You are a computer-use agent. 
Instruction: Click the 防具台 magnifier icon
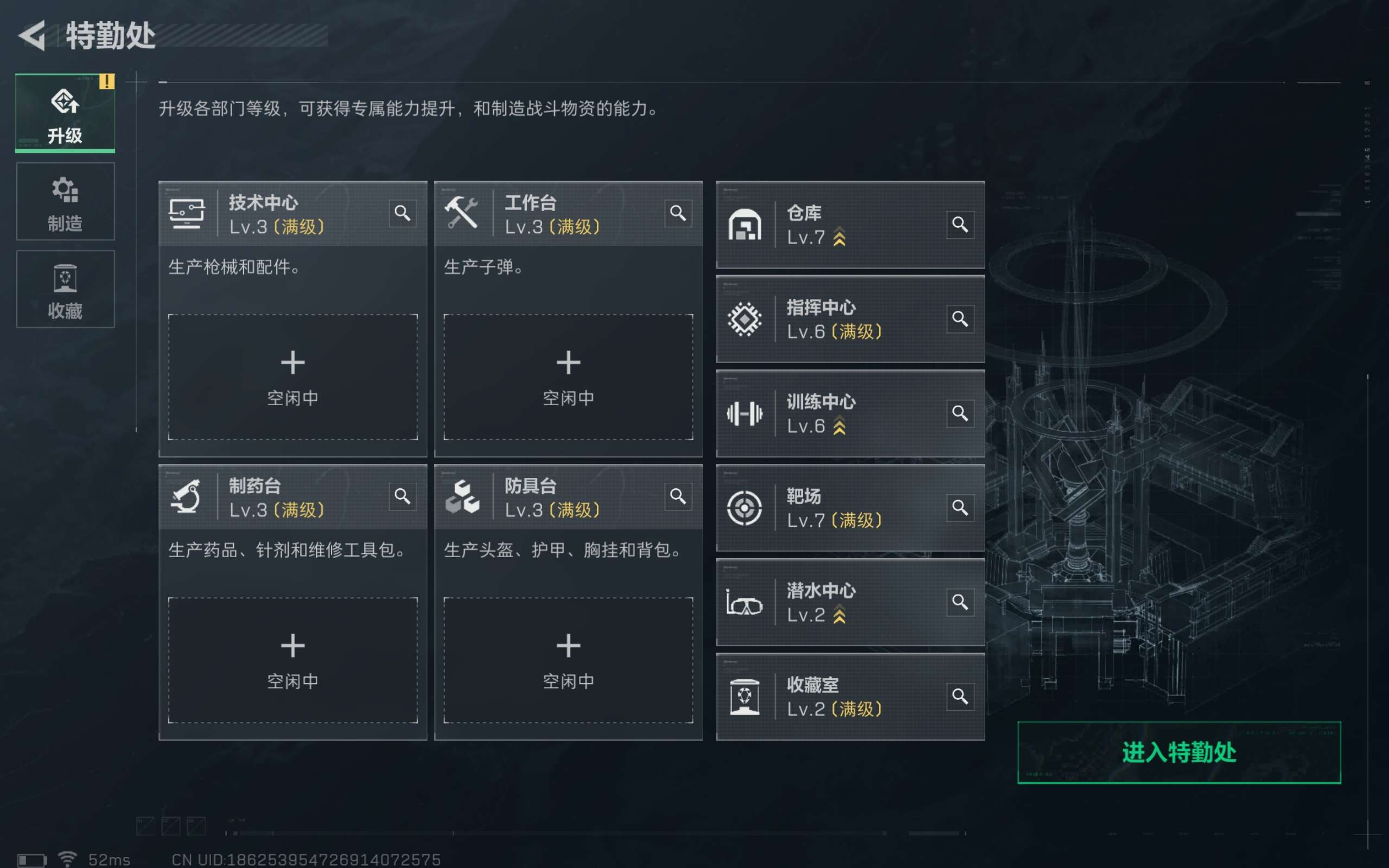[x=678, y=496]
